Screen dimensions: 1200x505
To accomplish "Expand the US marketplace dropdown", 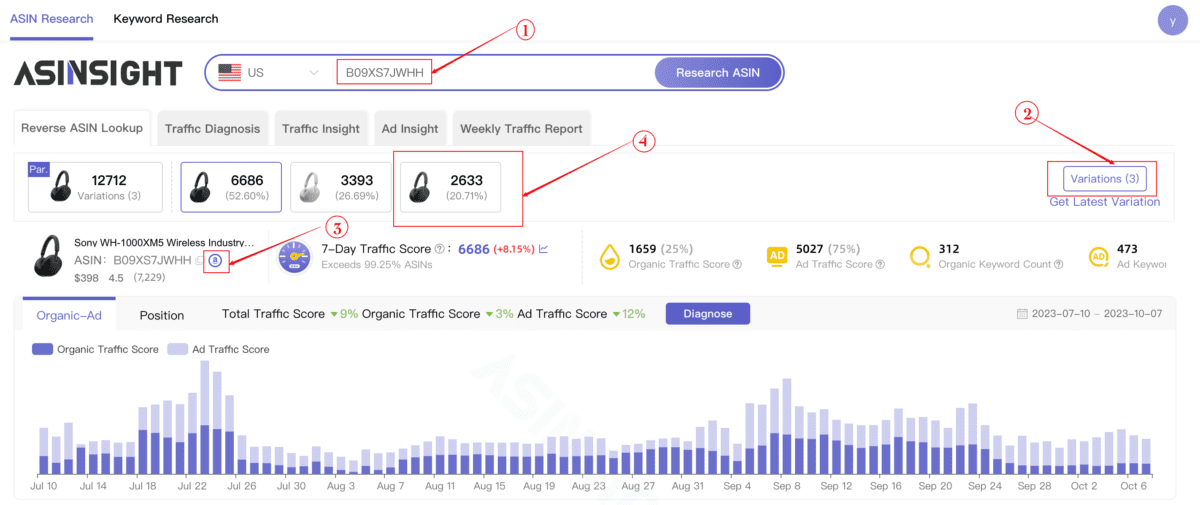I will click(271, 72).
